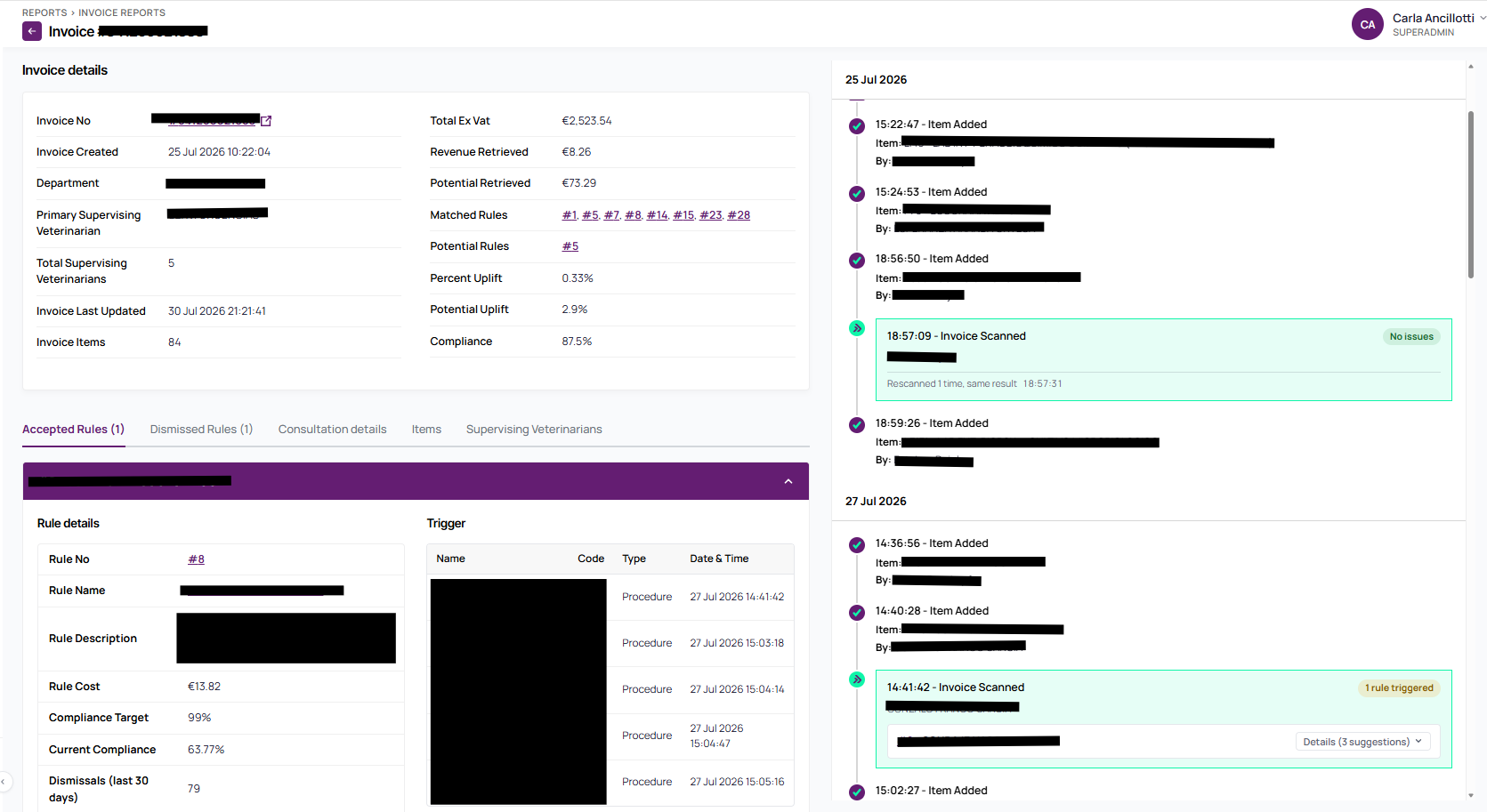This screenshot has width=1487, height=812.
Task: Open the Consultation details tab
Action: 333,430
